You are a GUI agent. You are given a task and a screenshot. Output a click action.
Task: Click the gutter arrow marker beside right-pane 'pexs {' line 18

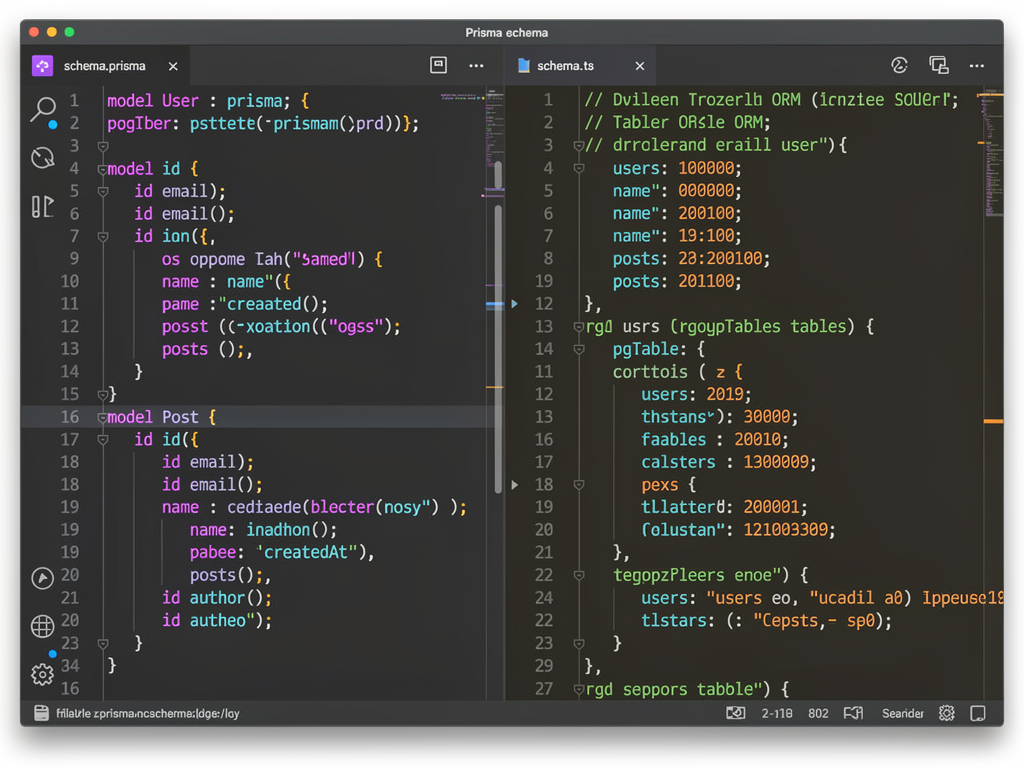pyautogui.click(x=515, y=485)
